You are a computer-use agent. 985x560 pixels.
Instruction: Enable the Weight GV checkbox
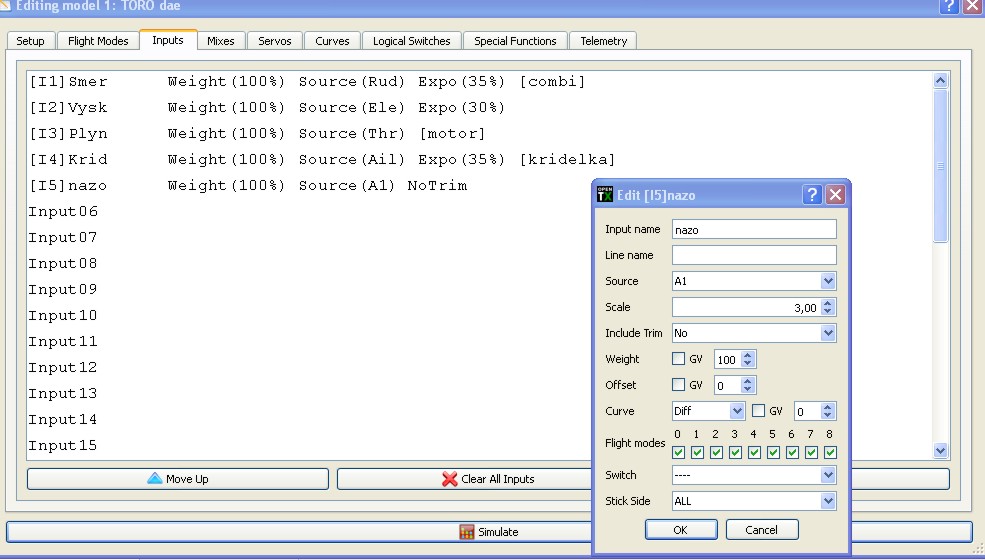coord(679,359)
